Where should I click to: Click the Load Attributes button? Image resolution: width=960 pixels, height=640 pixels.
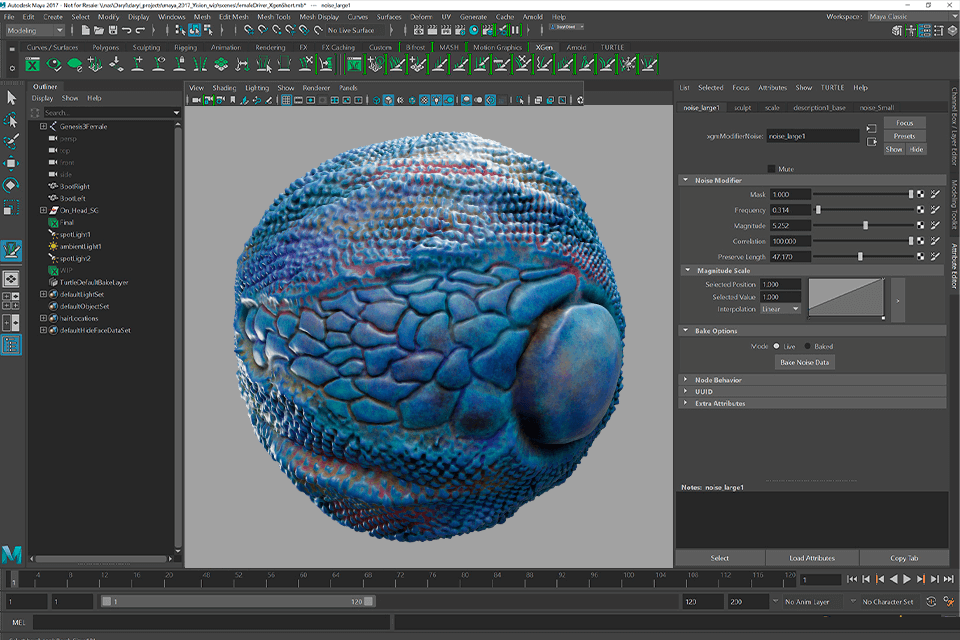pos(812,558)
